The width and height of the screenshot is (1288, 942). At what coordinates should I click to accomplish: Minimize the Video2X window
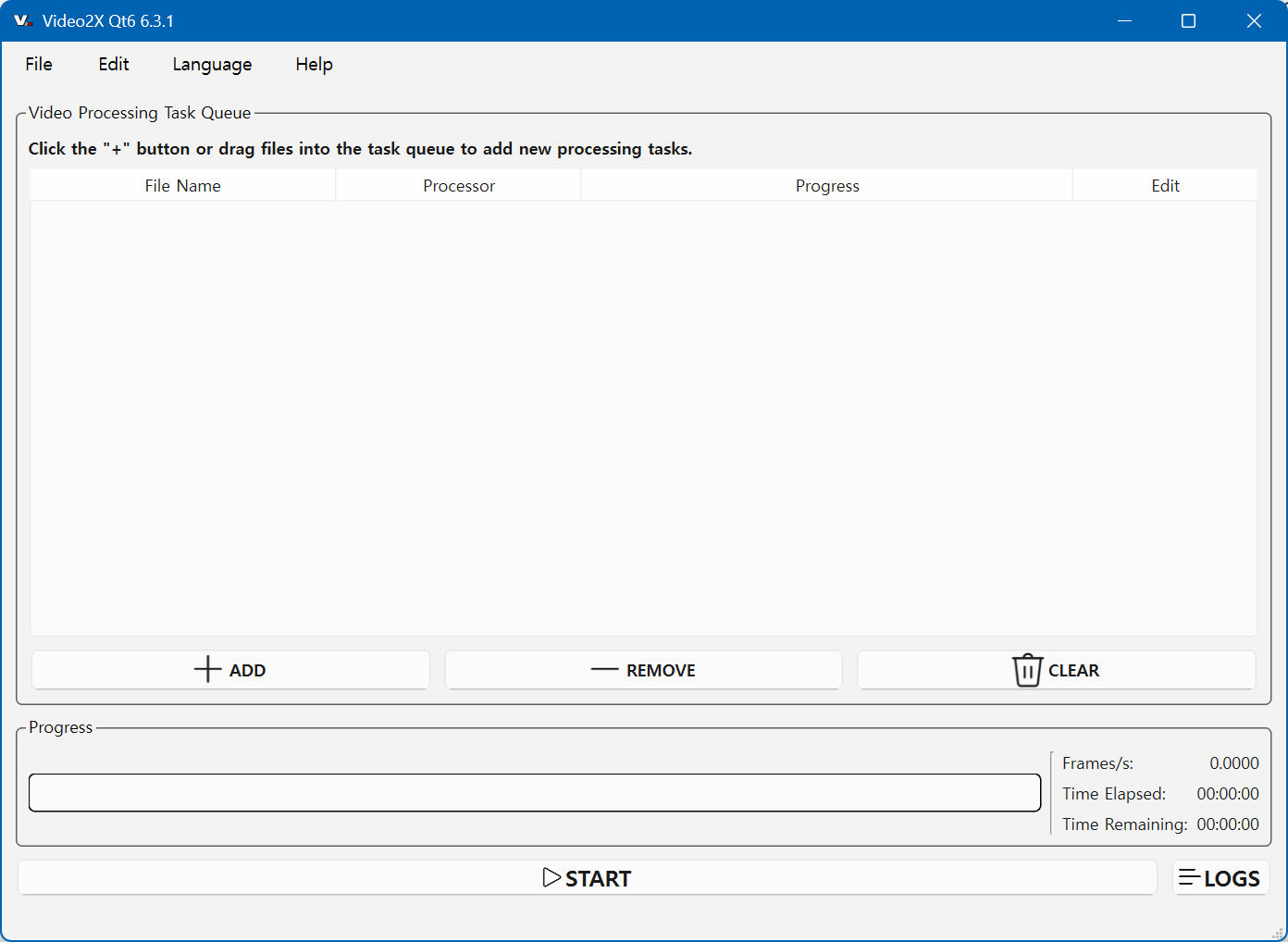click(1124, 20)
